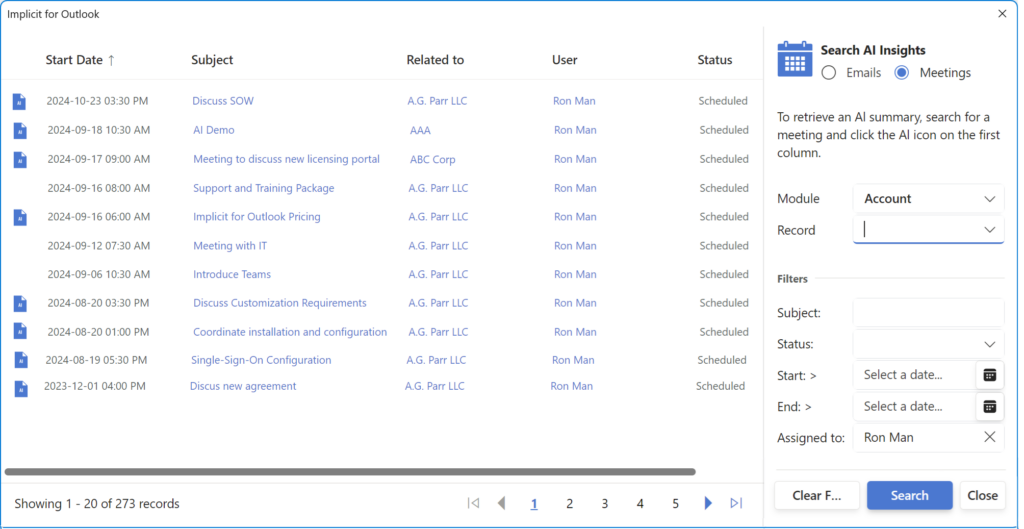Viewport: 1024px width, 529px height.
Task: Select the Emails radio button
Action: tap(829, 73)
